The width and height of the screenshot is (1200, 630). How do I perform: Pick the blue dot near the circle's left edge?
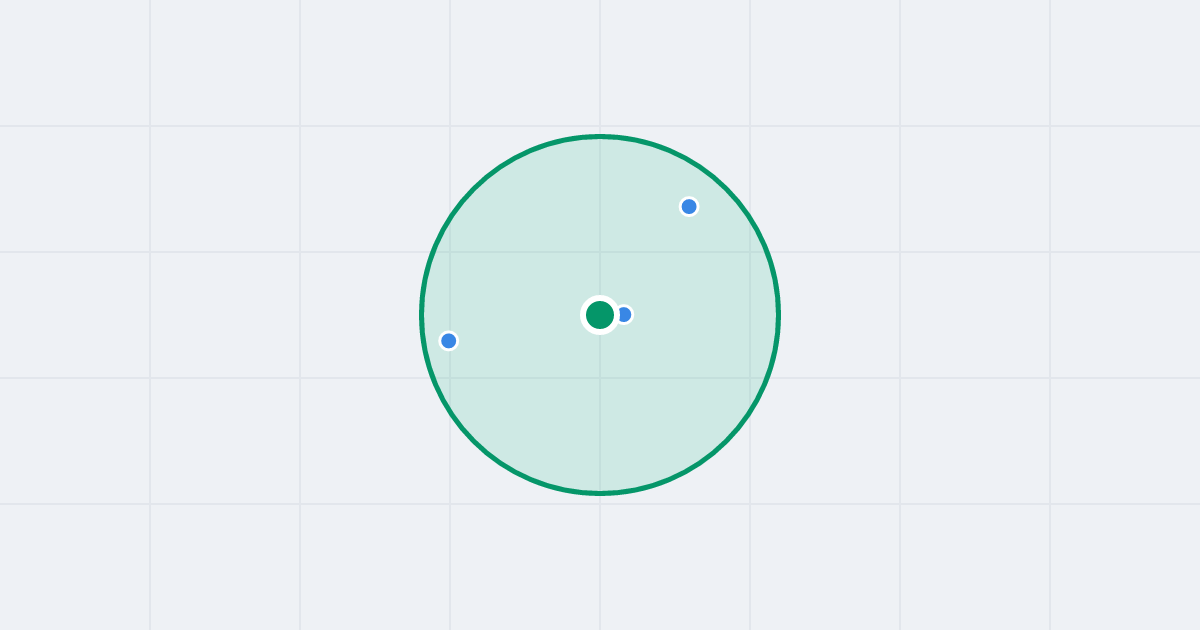coord(449,341)
